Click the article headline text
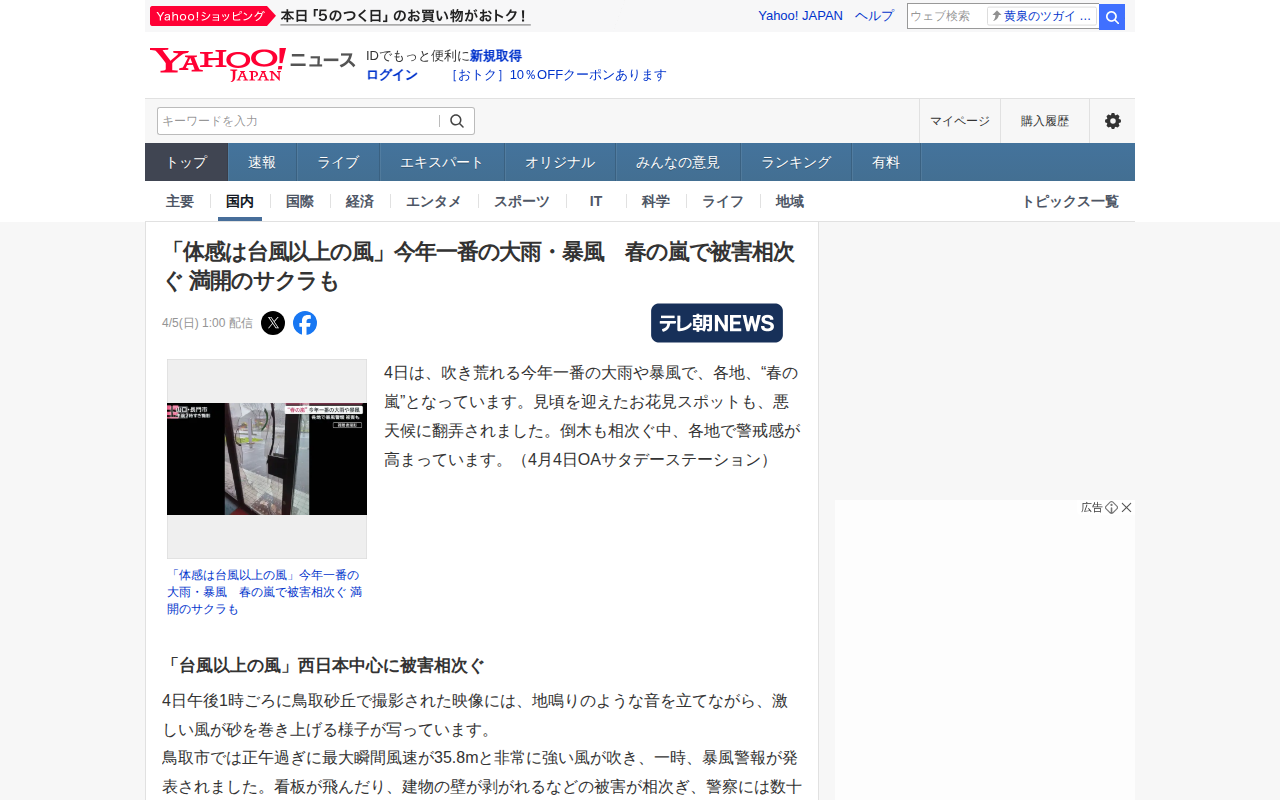This screenshot has height=800, width=1280. coord(478,266)
